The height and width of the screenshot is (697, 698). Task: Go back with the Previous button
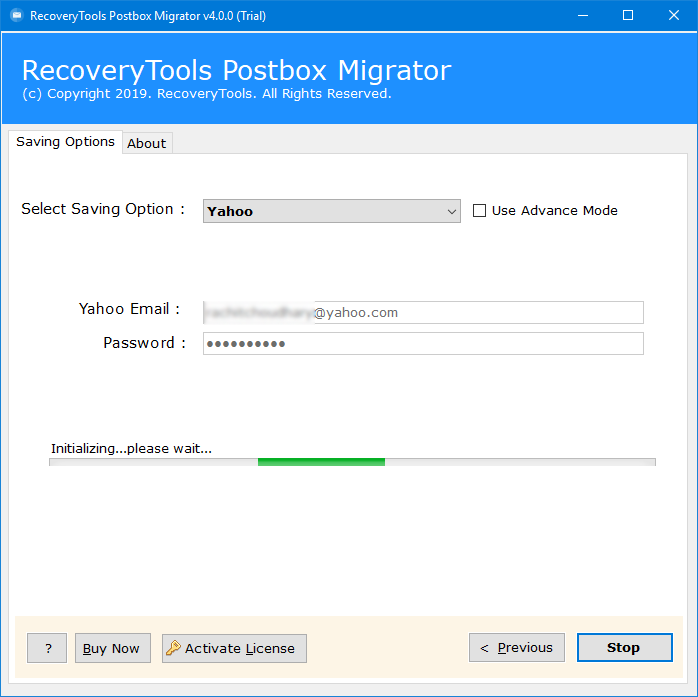(517, 648)
